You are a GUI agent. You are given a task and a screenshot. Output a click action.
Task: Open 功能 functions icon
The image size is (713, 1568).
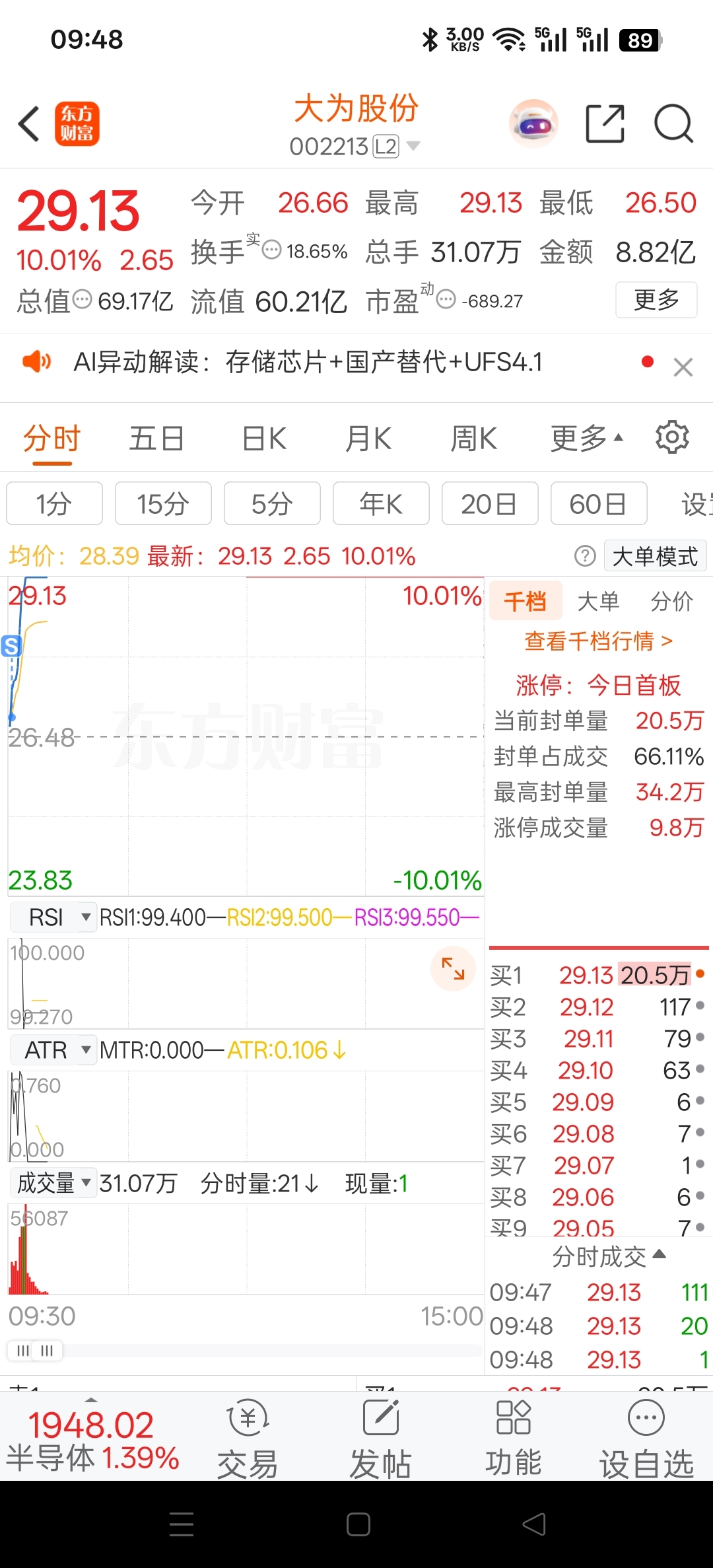[514, 1437]
